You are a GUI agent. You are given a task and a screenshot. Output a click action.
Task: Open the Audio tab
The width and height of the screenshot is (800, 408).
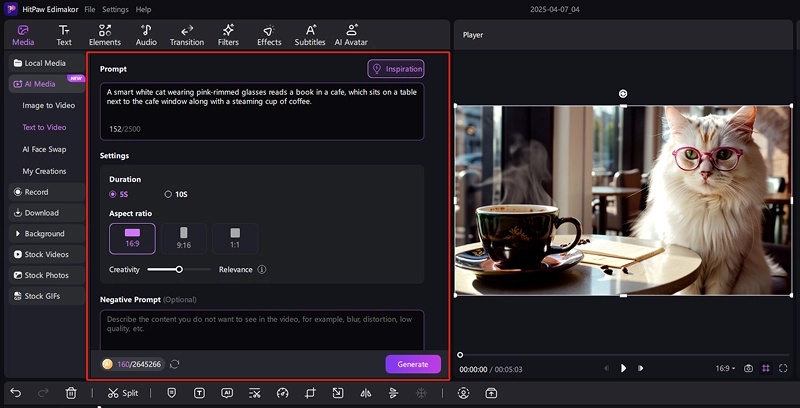[146, 35]
